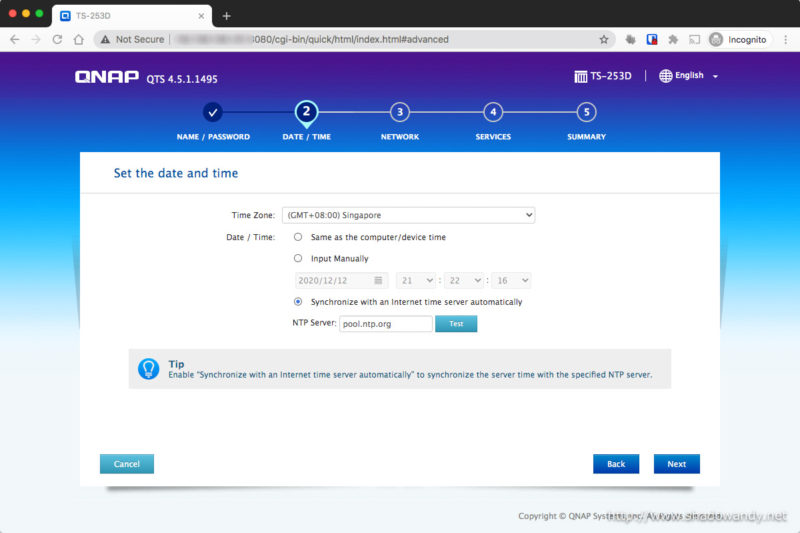Bookmark page with the star icon
This screenshot has height=533, width=800.
(604, 39)
